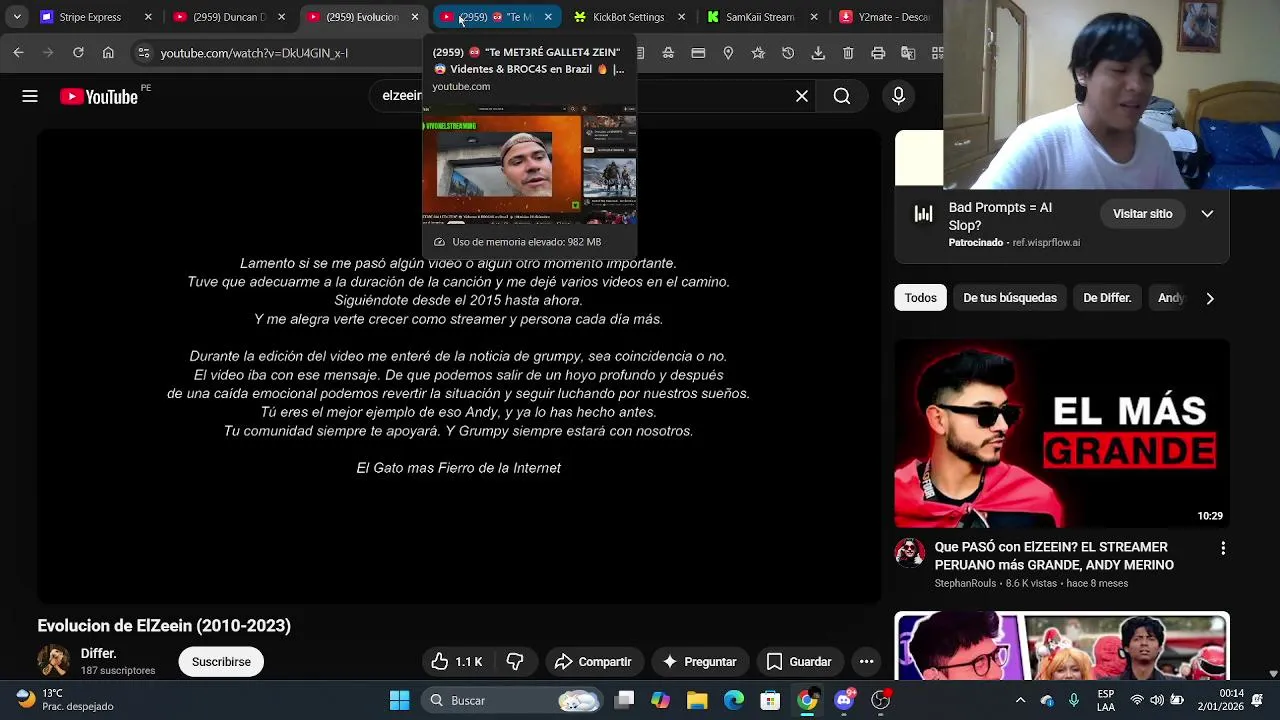Open the payment card toolbar icon
This screenshot has width=1280, height=720.
point(698,53)
